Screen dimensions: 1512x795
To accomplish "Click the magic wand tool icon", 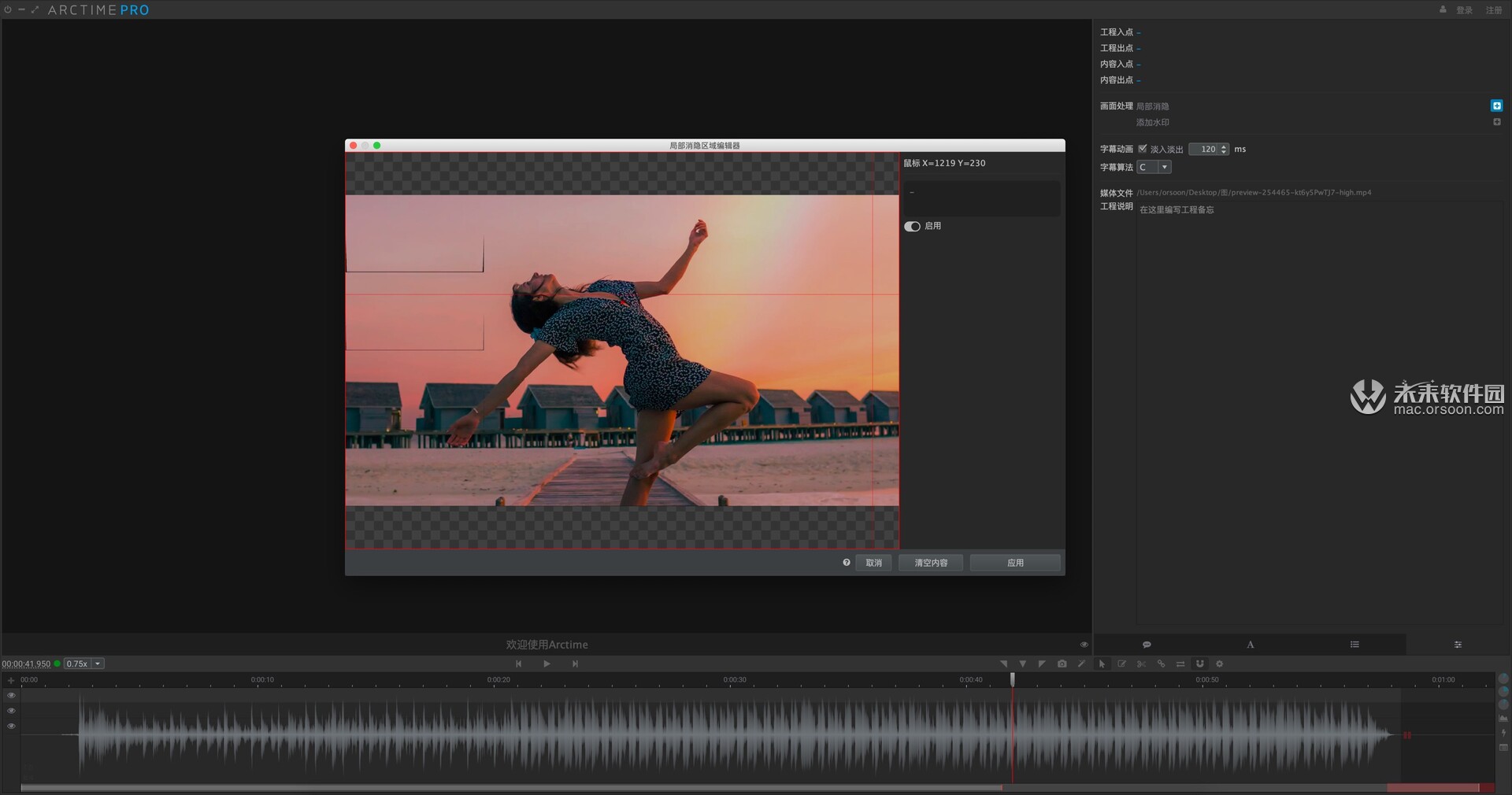I will coord(1081,664).
